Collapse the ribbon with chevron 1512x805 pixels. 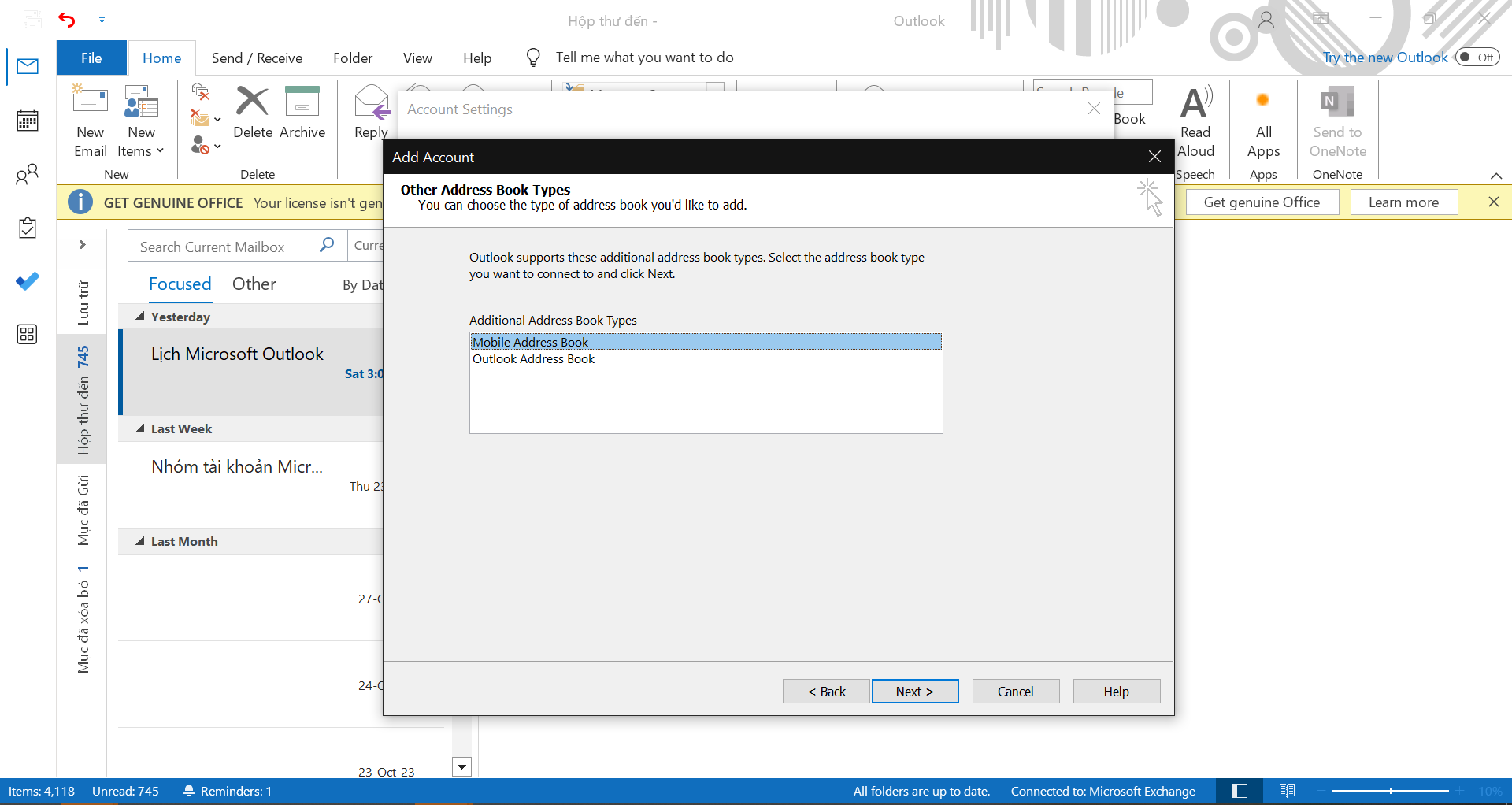[x=1496, y=176]
